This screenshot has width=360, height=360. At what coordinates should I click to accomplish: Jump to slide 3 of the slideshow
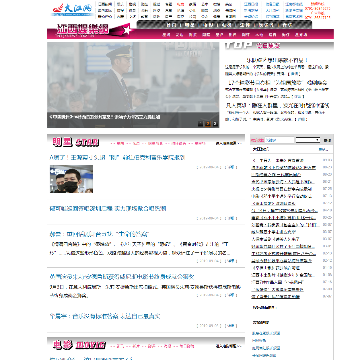tap(215, 124)
